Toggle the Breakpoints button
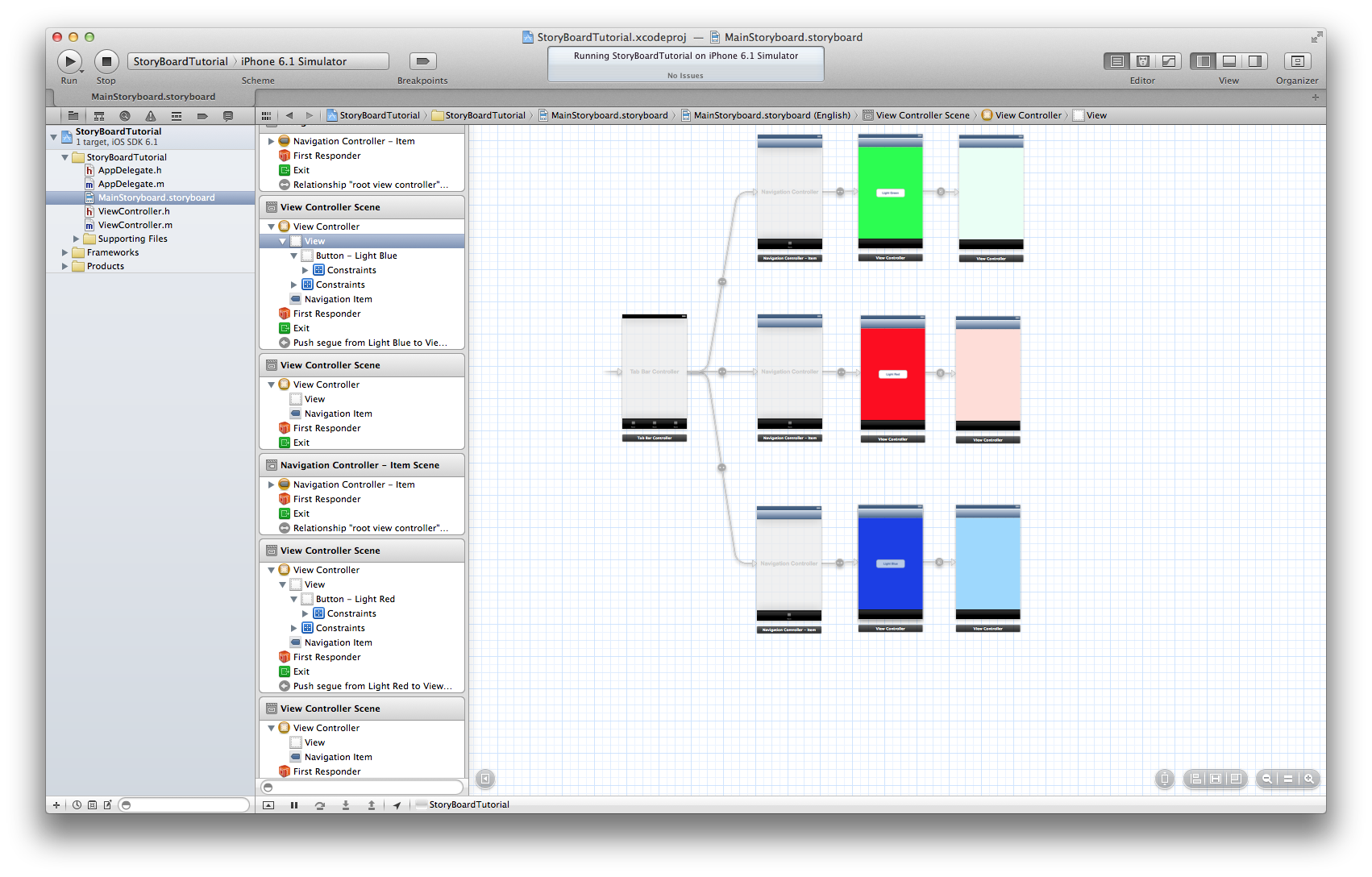The height and width of the screenshot is (877, 1372). (422, 61)
